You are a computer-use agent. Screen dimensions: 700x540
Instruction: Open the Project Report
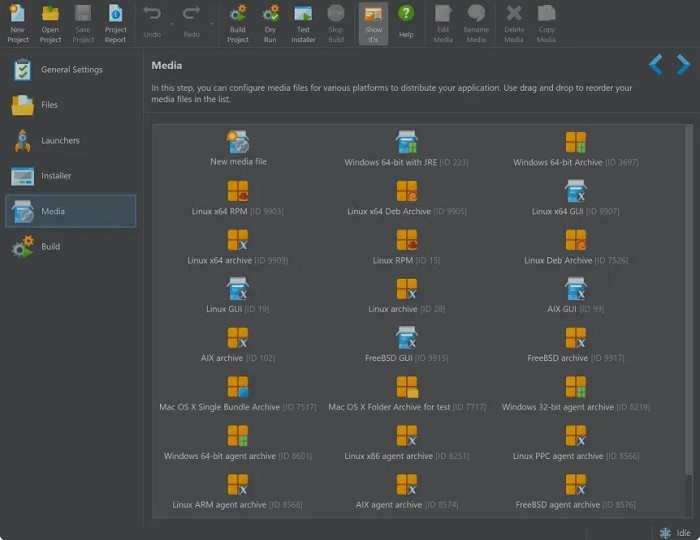click(x=115, y=22)
